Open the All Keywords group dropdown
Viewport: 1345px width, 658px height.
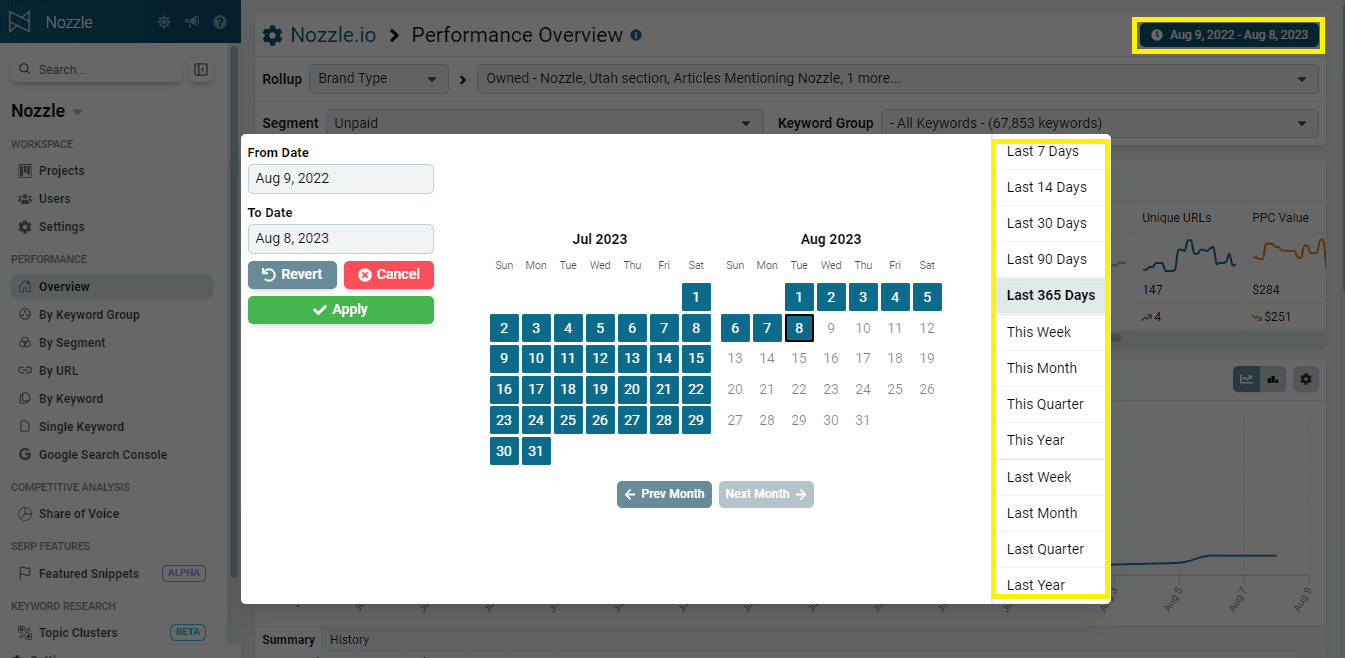coord(1099,123)
